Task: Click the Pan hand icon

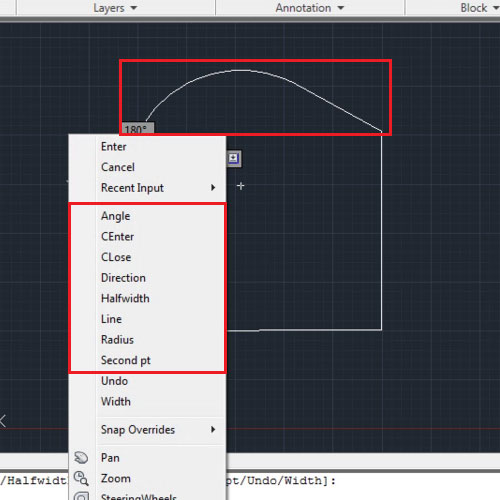Action: [81, 458]
